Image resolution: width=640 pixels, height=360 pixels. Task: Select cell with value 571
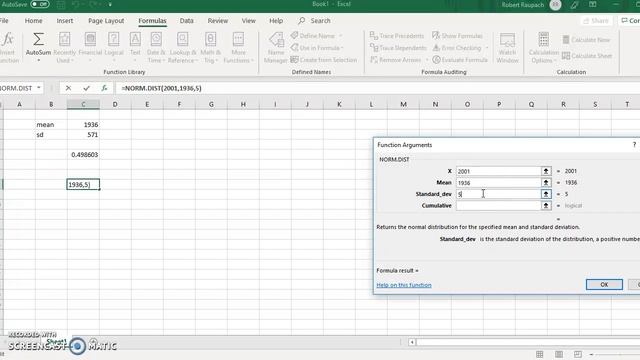tap(83, 135)
